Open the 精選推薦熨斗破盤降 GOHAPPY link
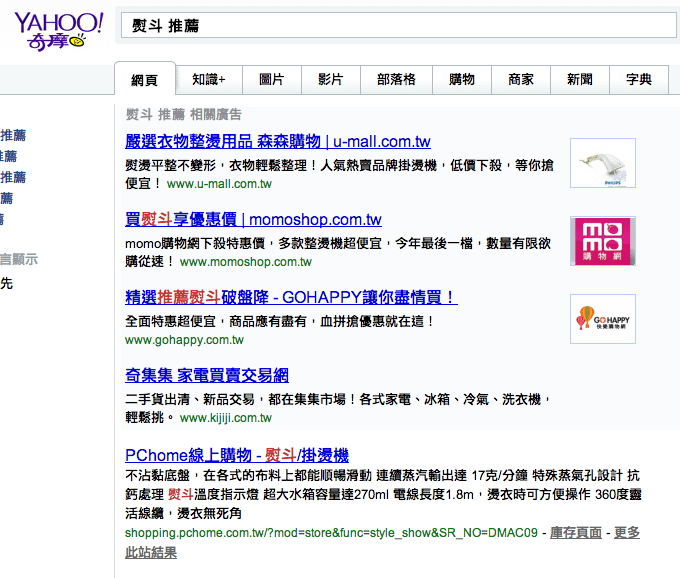Image resolution: width=680 pixels, height=578 pixels. point(291,297)
